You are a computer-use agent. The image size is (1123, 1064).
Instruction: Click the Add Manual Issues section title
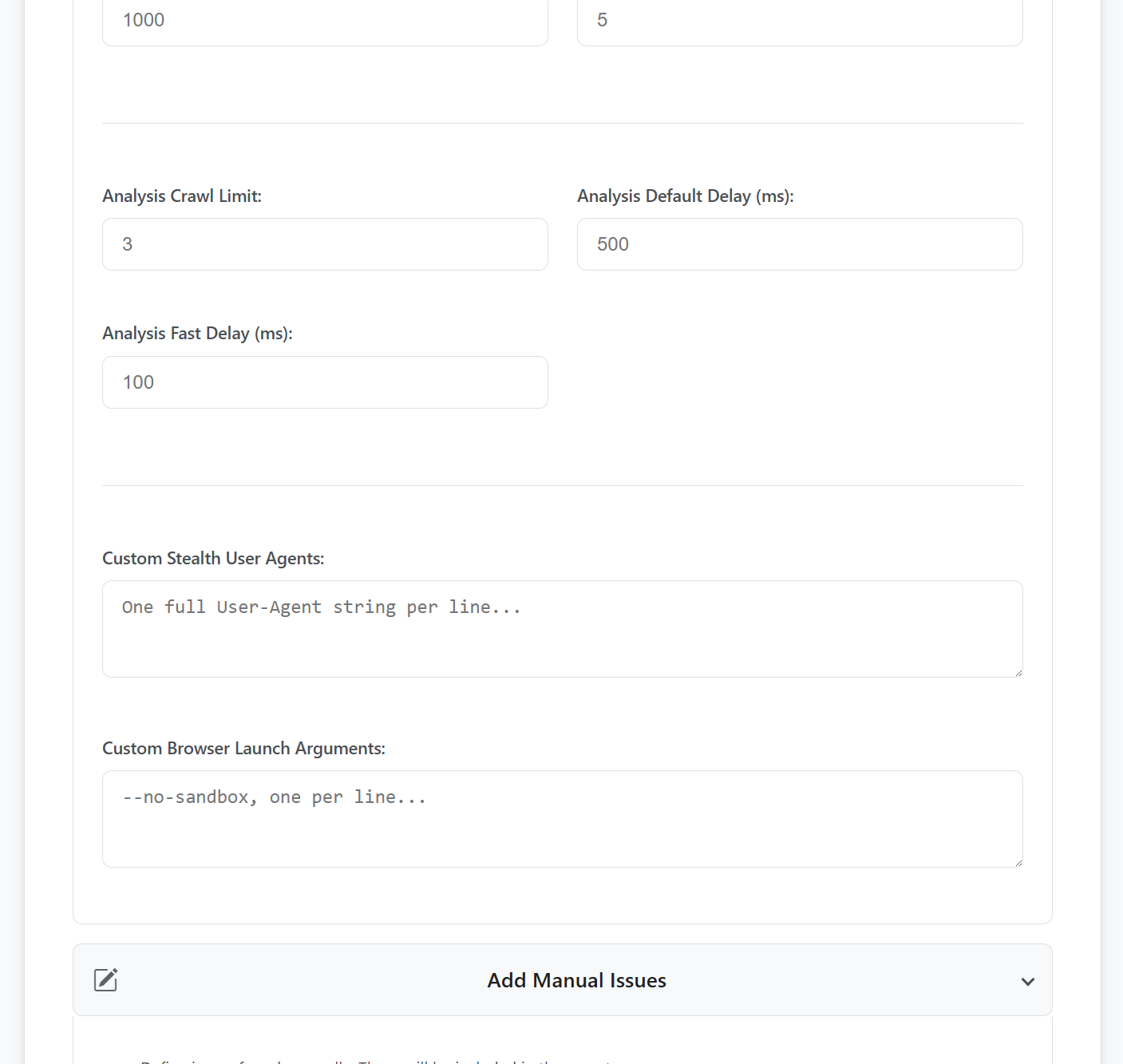coord(576,980)
